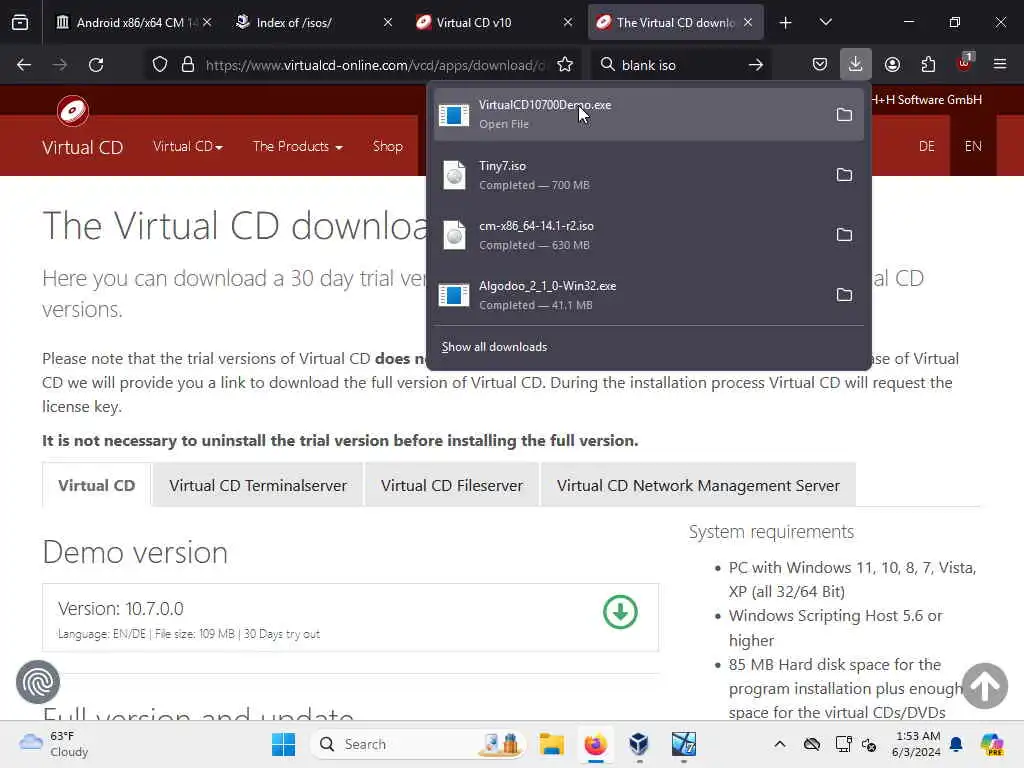Show Algodoo_2_1_0-Win32.exe in folder

844,295
